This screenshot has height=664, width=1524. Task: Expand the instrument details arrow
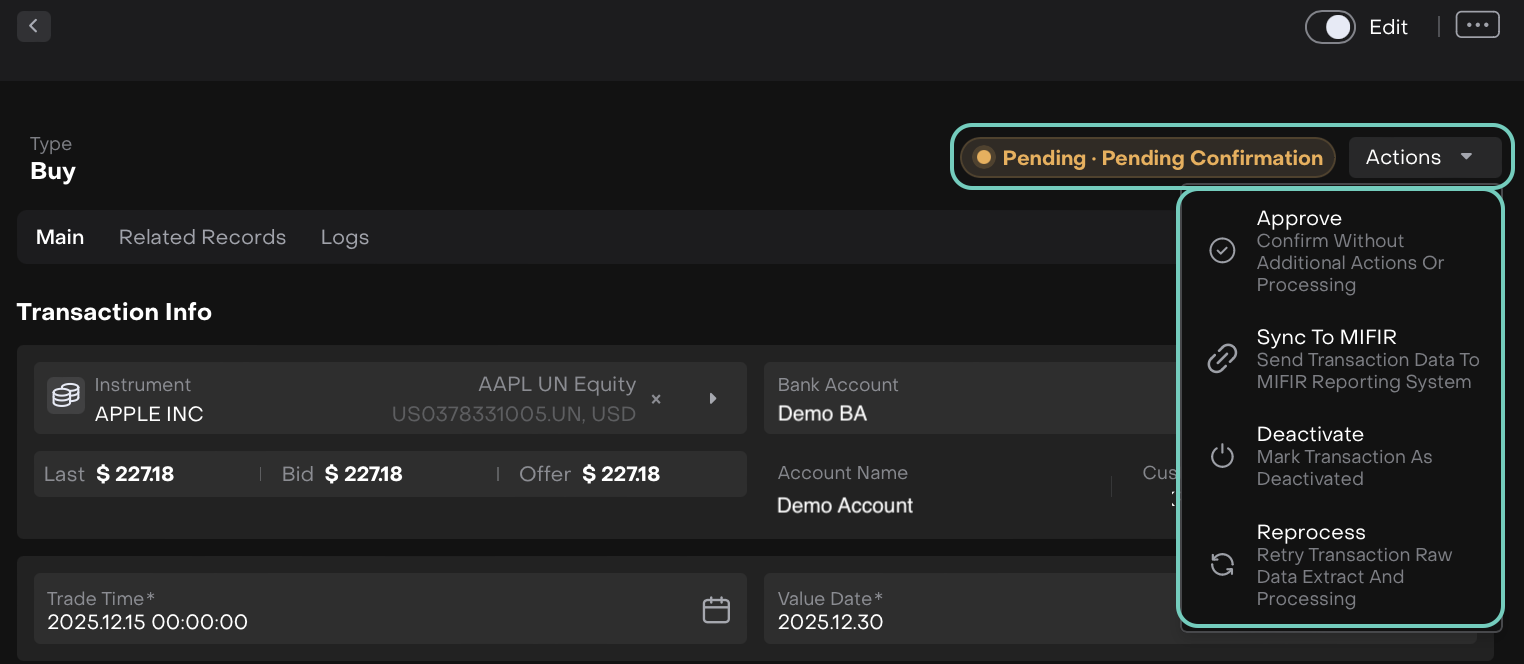(713, 399)
